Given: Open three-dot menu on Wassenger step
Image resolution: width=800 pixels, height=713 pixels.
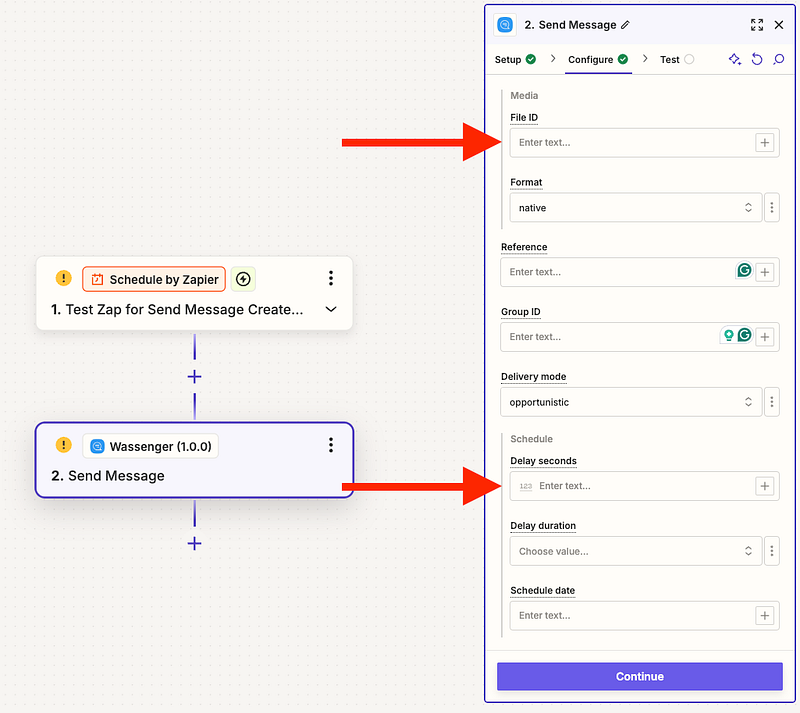Looking at the screenshot, I should pyautogui.click(x=331, y=446).
